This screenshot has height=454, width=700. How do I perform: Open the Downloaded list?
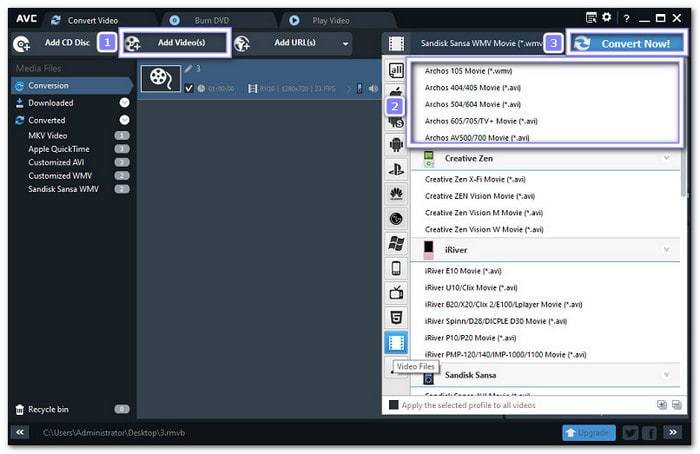50,103
